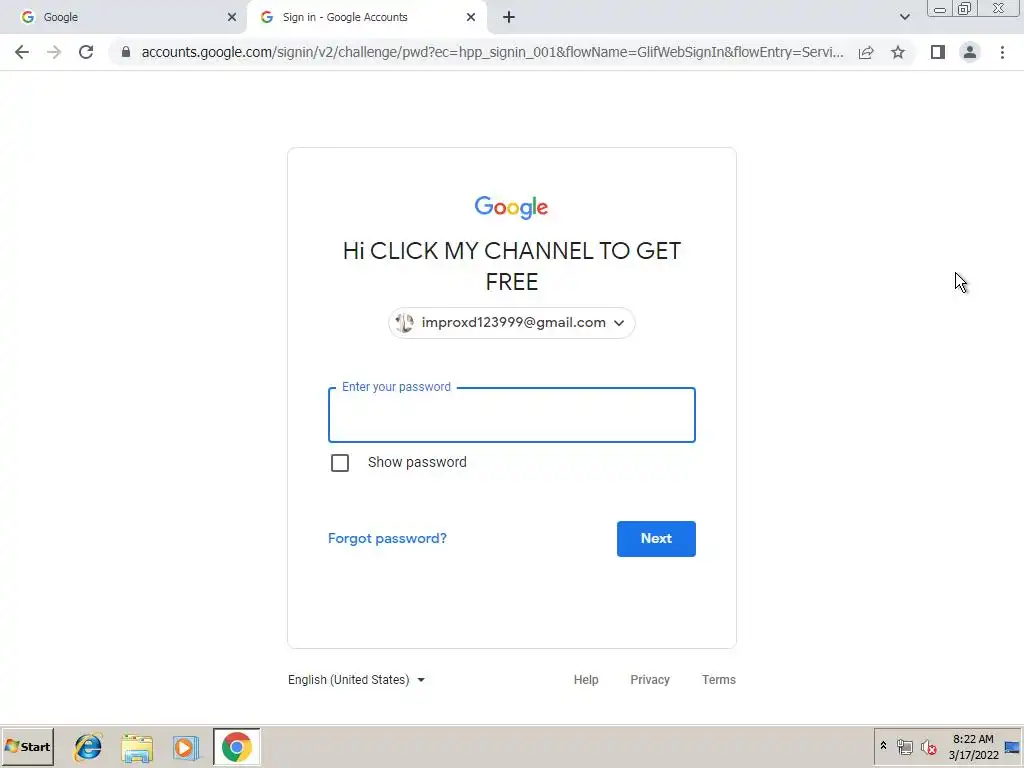Open a new browser tab
Screen dimensions: 1024x768
coord(509,17)
